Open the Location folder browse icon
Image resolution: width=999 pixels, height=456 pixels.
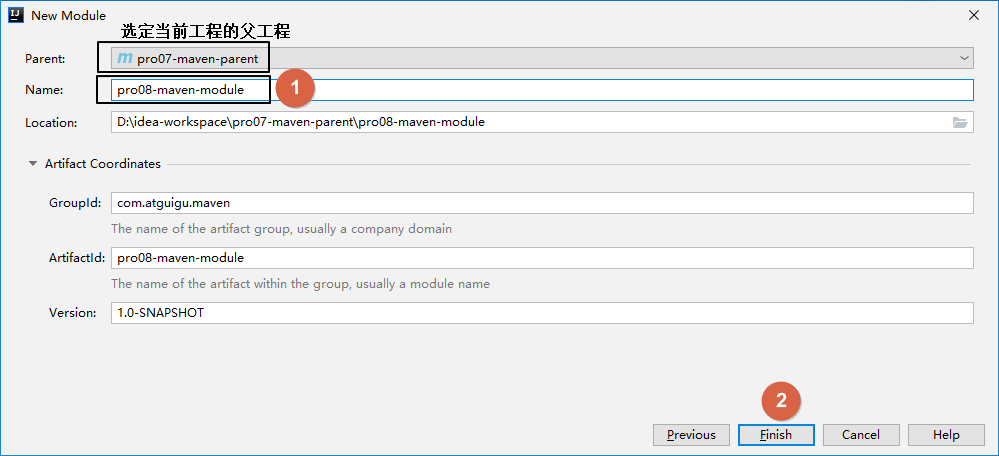click(960, 122)
